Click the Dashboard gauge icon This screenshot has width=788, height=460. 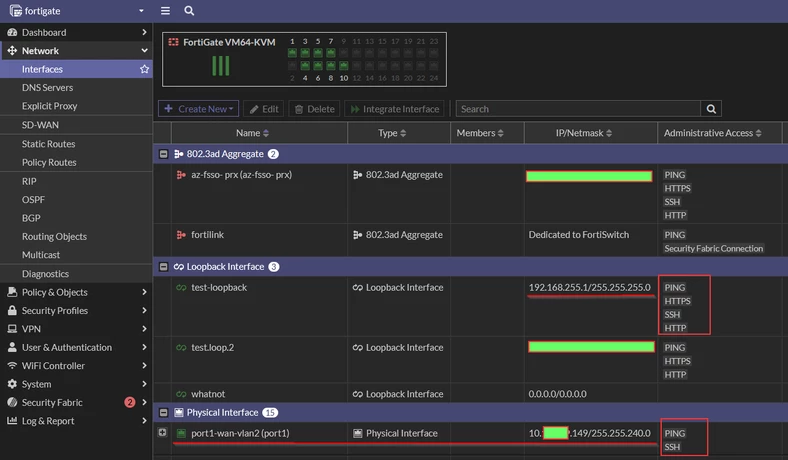coord(12,32)
